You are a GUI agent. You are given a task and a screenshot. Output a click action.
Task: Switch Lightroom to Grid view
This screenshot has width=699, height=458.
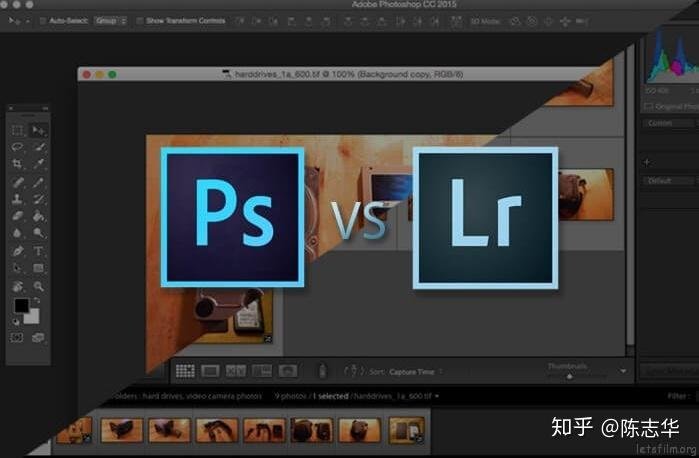coord(185,371)
